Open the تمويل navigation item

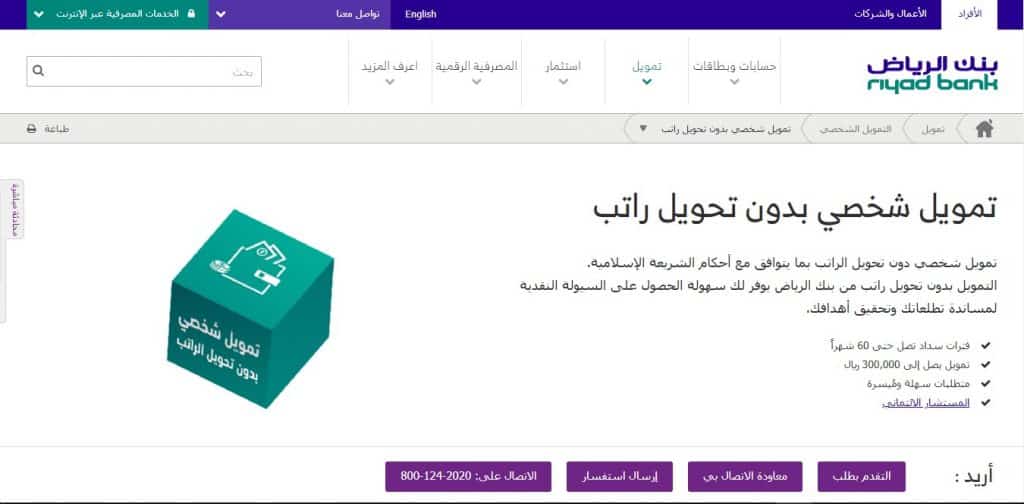(x=647, y=67)
